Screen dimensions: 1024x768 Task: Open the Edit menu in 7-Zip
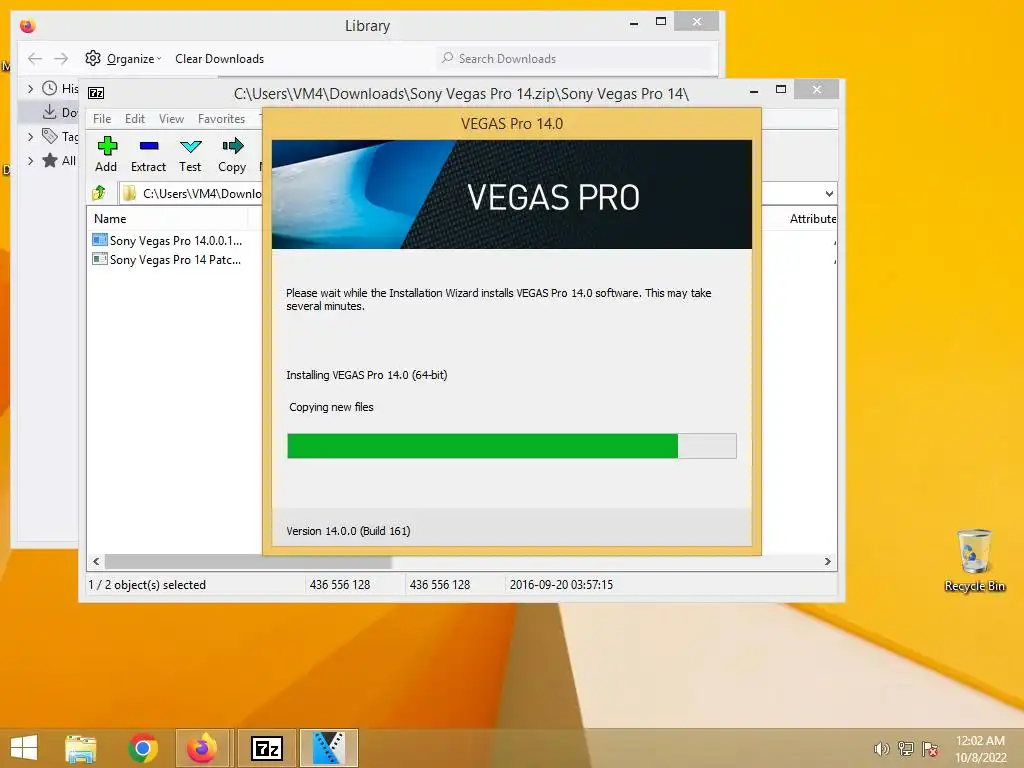click(135, 119)
